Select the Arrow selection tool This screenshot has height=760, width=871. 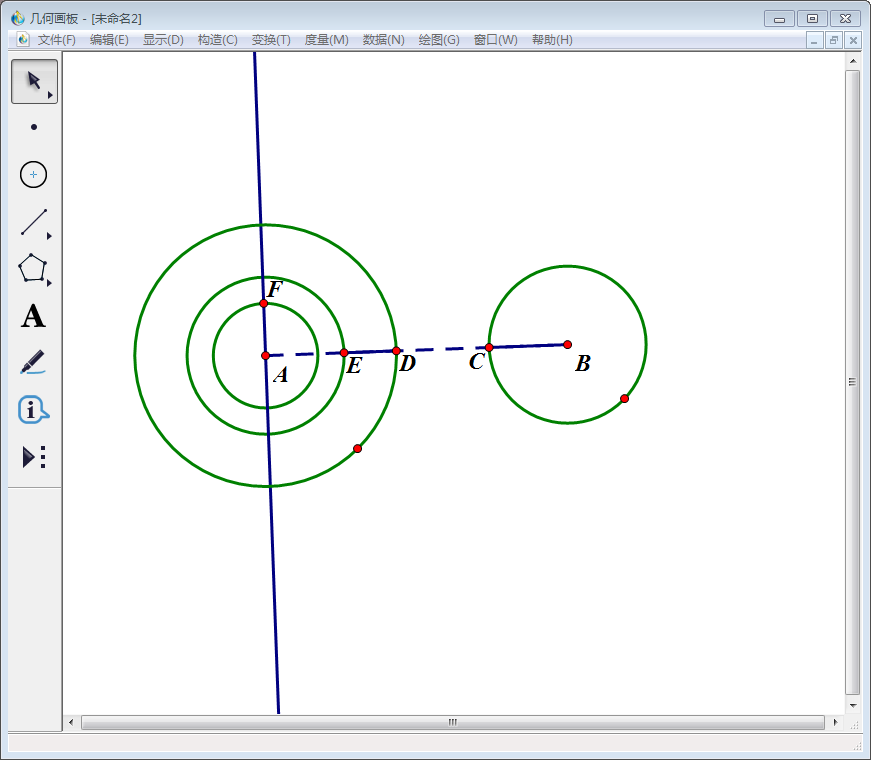pos(33,81)
